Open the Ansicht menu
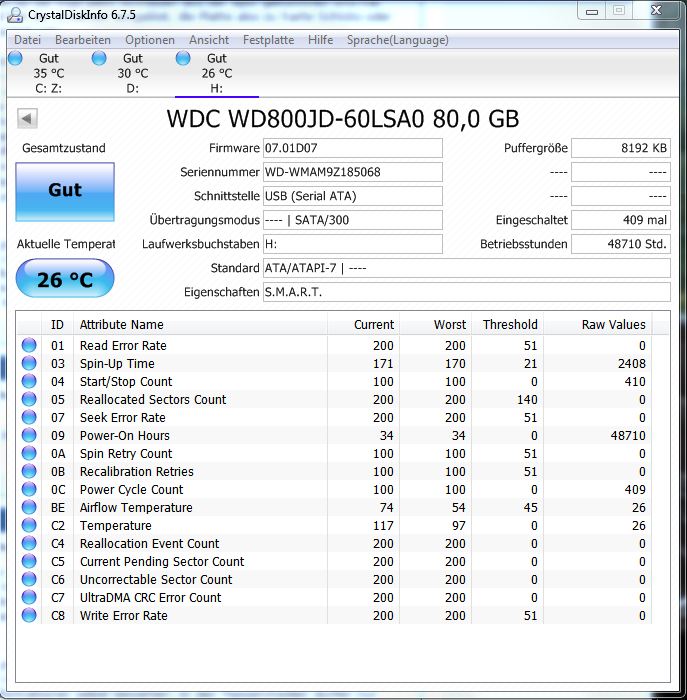 [208, 40]
